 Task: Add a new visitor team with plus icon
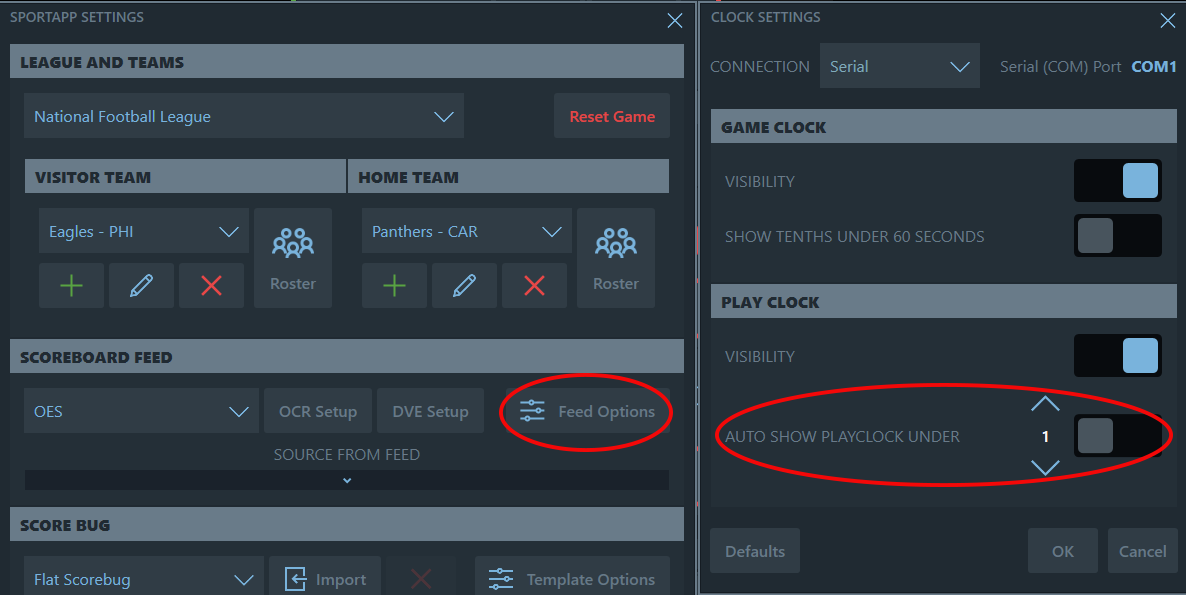(71, 285)
